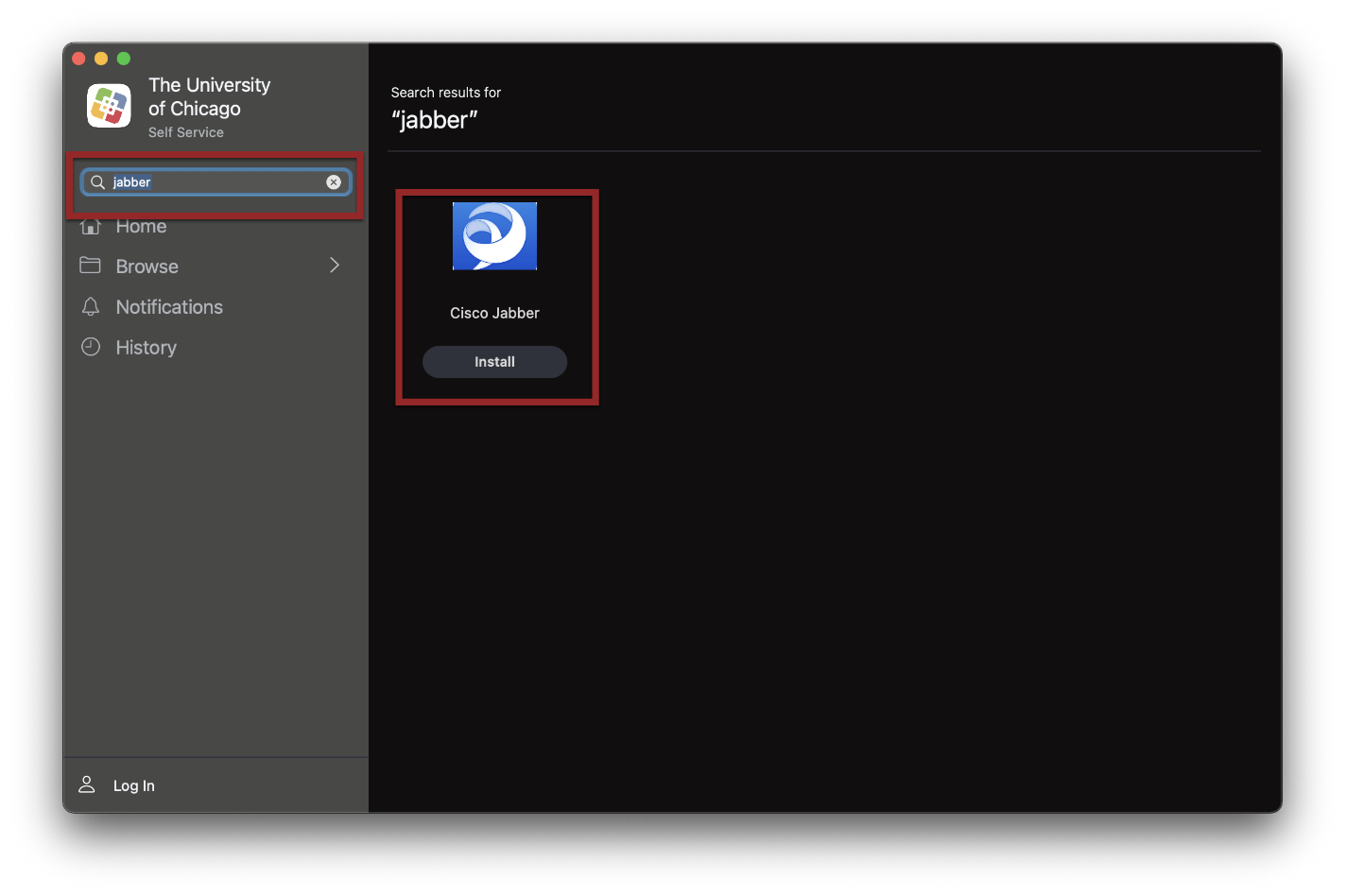Viewport: 1345px width, 896px height.
Task: Open History in the sidebar
Action: tap(147, 348)
